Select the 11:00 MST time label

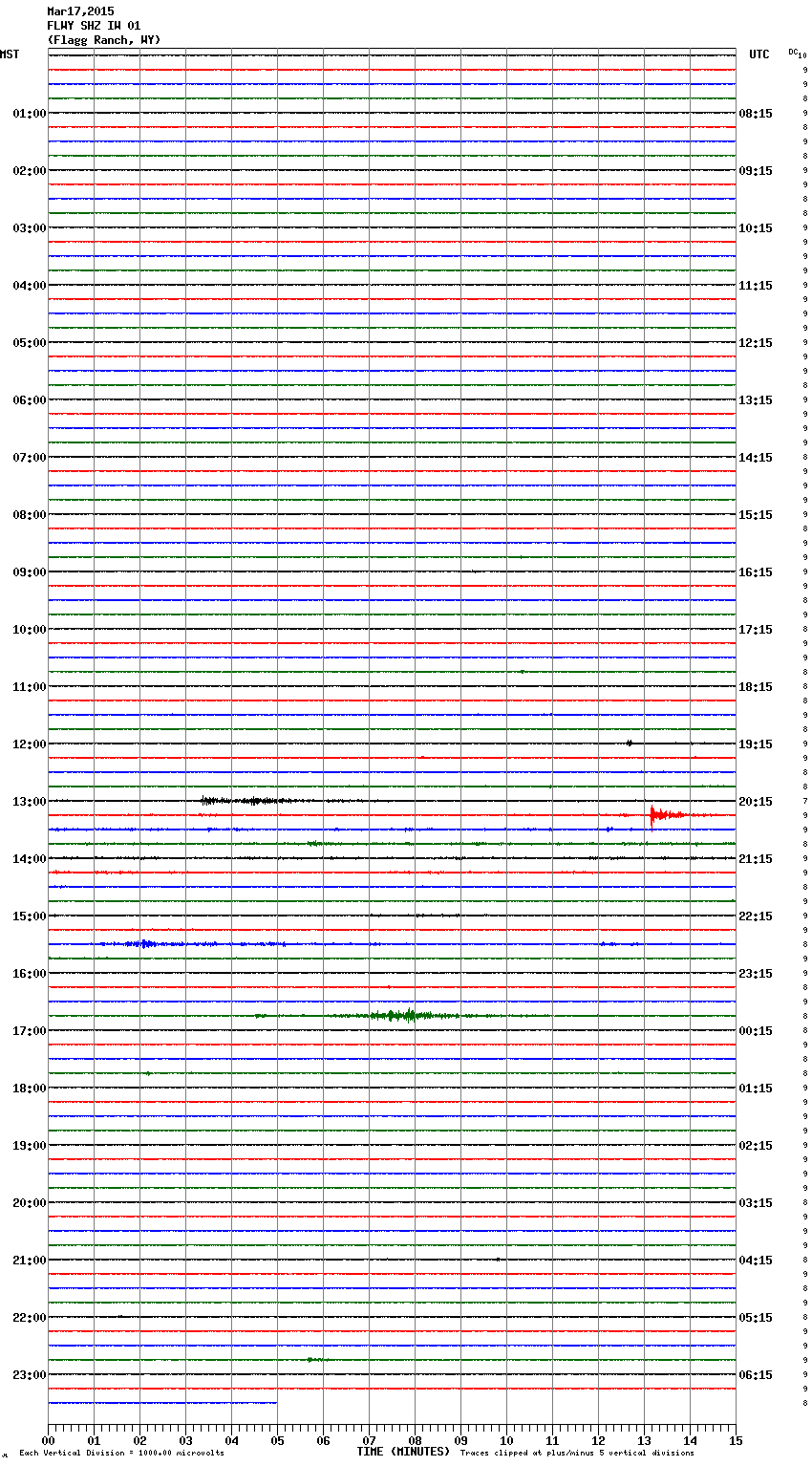tap(30, 687)
